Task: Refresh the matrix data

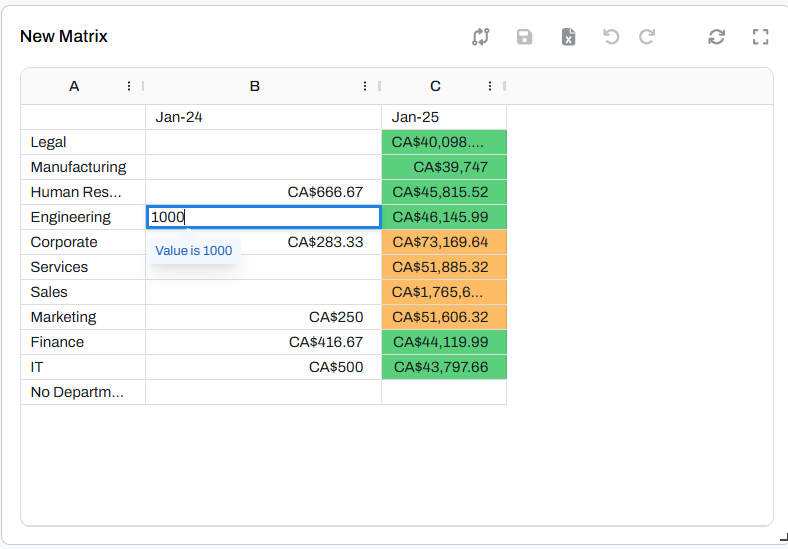Action: 716,37
